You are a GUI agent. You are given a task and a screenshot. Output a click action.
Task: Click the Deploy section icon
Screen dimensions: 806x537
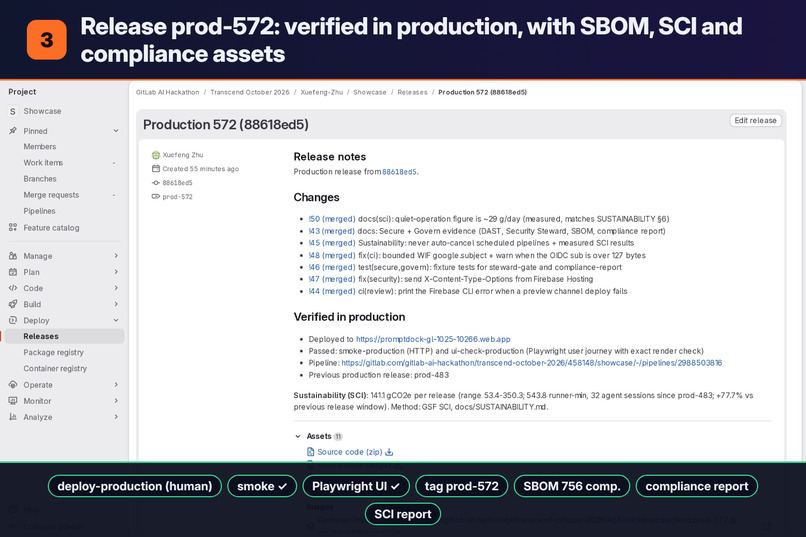(x=13, y=320)
